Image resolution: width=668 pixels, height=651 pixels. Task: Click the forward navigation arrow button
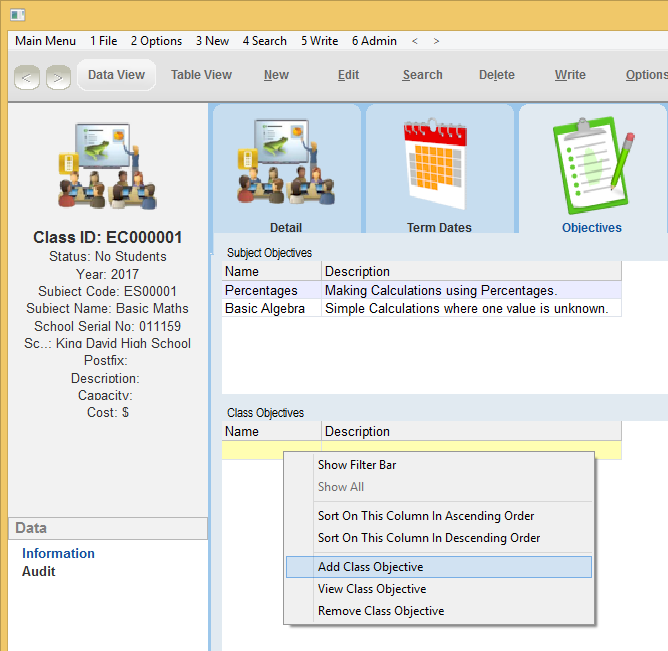tap(58, 76)
